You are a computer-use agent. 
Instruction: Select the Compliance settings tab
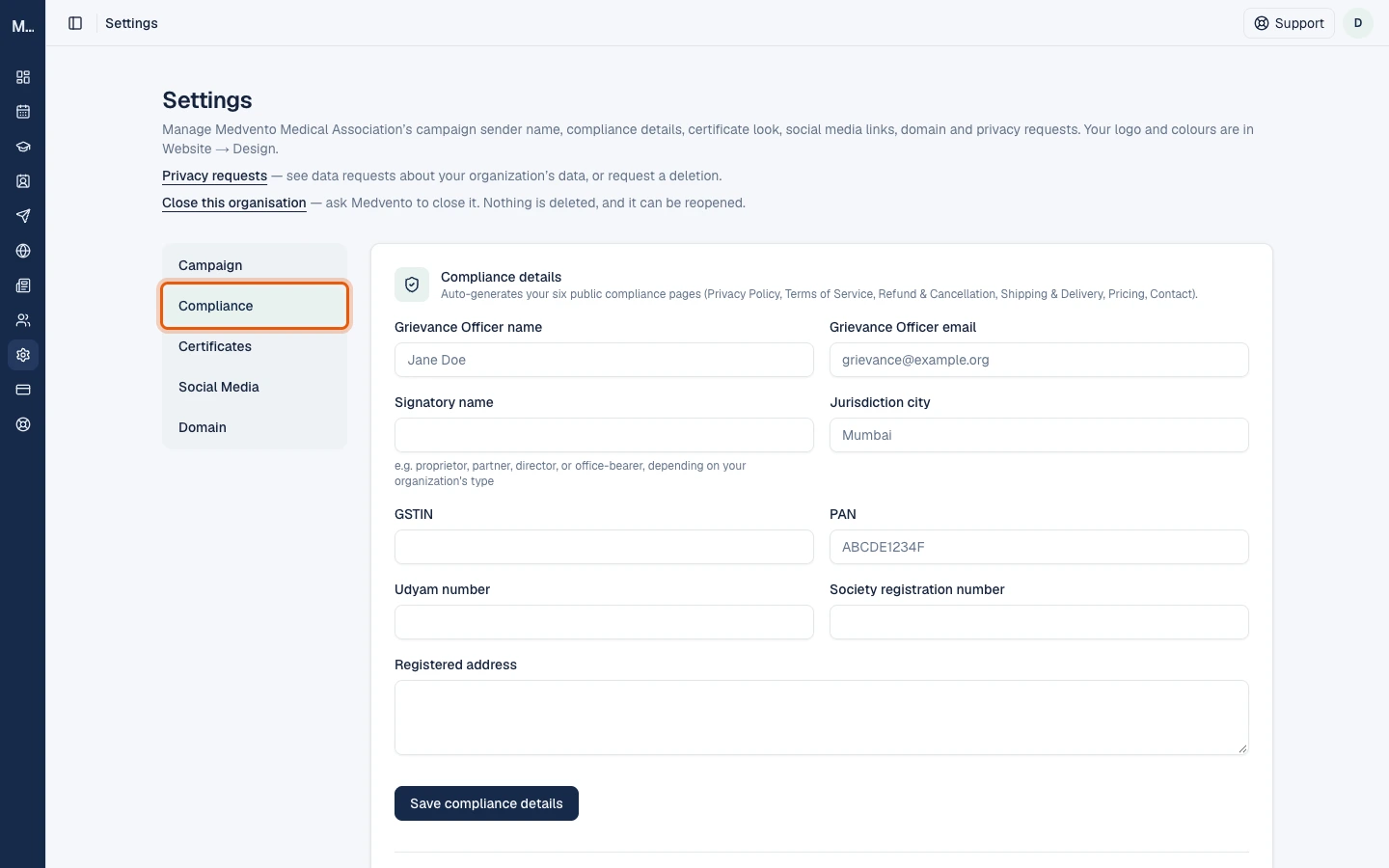click(255, 306)
